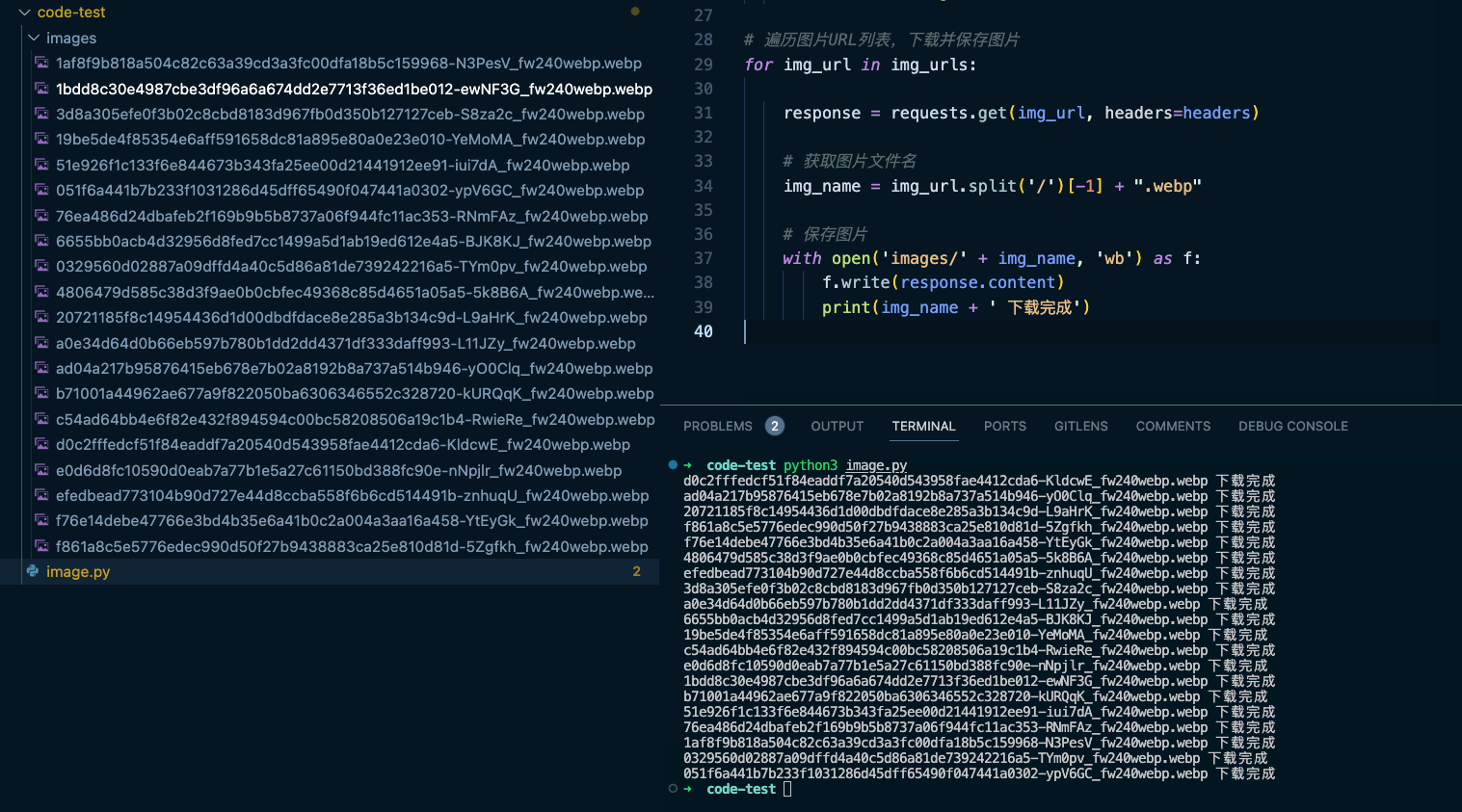Screen dimensions: 1462x812
Task: Click the problems count badge 2
Action: pyautogui.click(x=775, y=426)
